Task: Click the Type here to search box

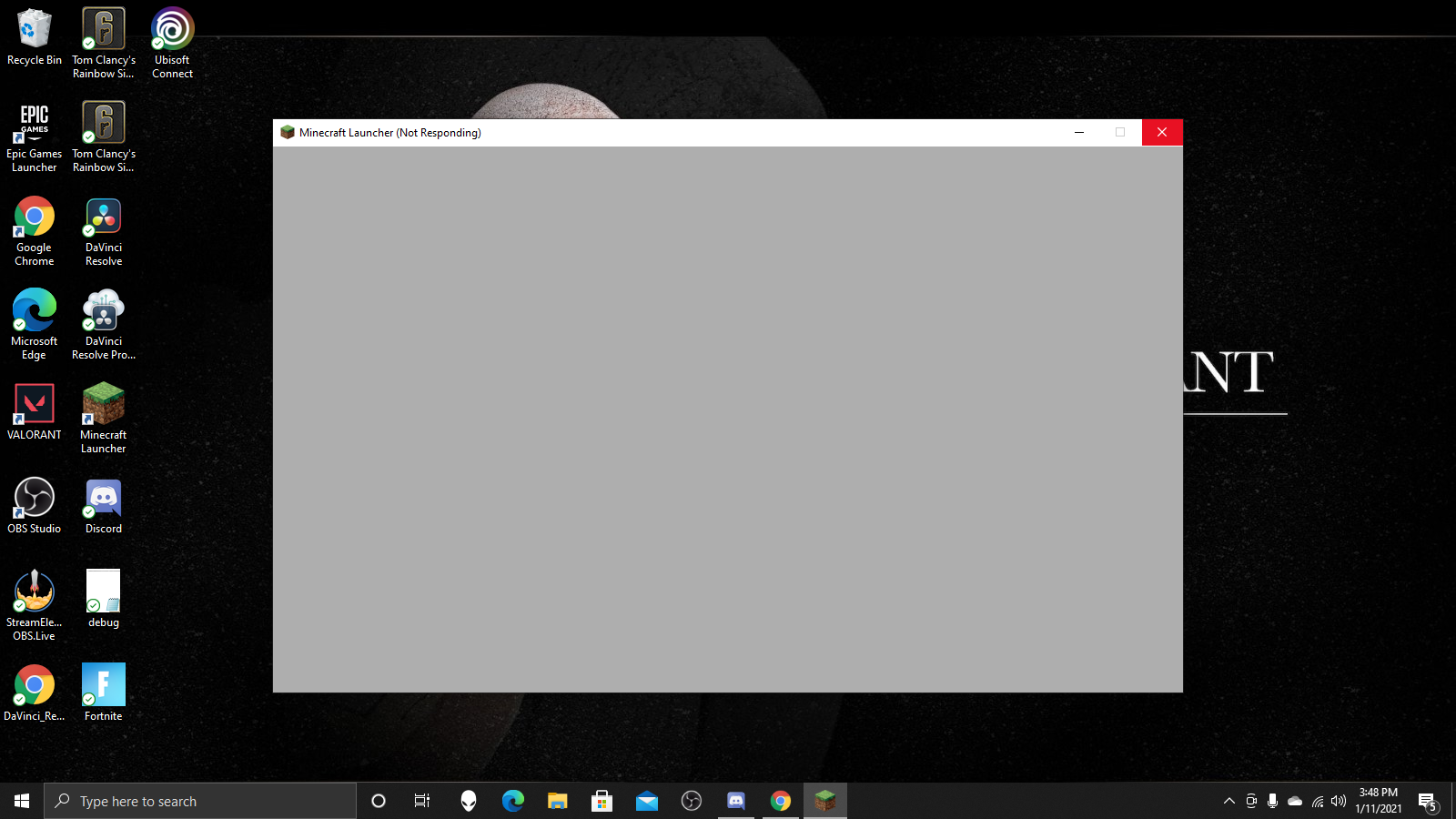Action: click(x=200, y=801)
